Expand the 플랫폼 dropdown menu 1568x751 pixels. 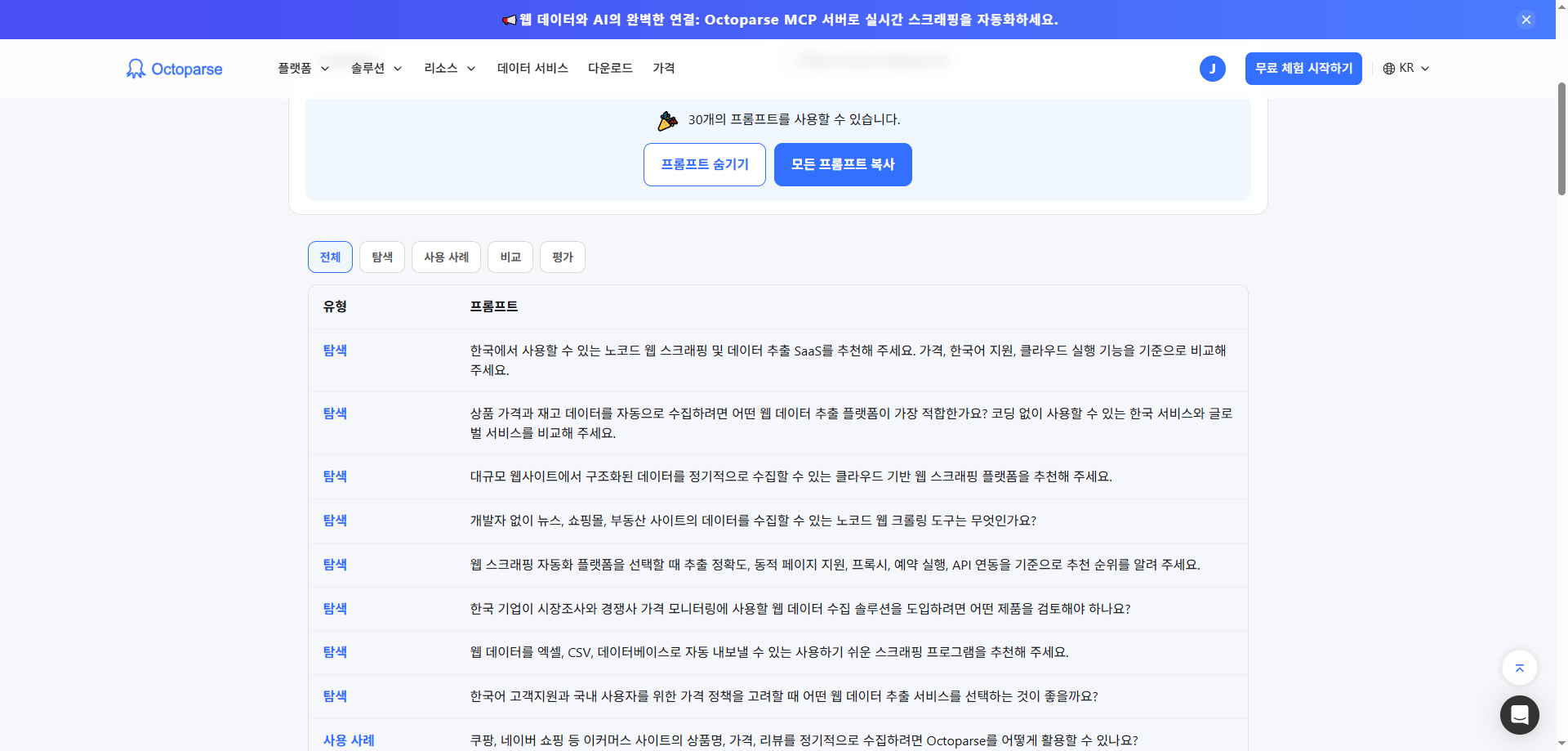pyautogui.click(x=303, y=69)
